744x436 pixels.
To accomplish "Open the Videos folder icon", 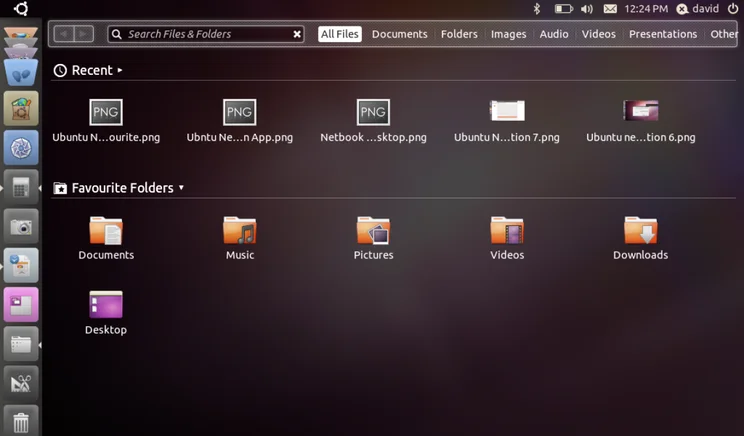I will pyautogui.click(x=507, y=231).
